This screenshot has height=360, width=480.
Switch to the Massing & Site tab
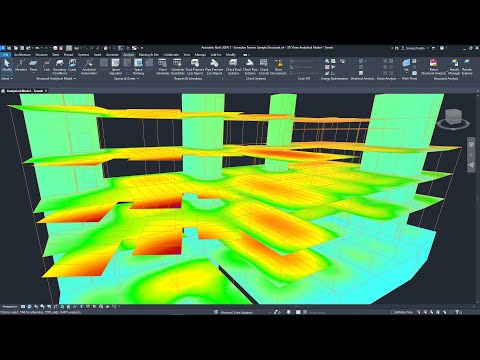[149, 55]
